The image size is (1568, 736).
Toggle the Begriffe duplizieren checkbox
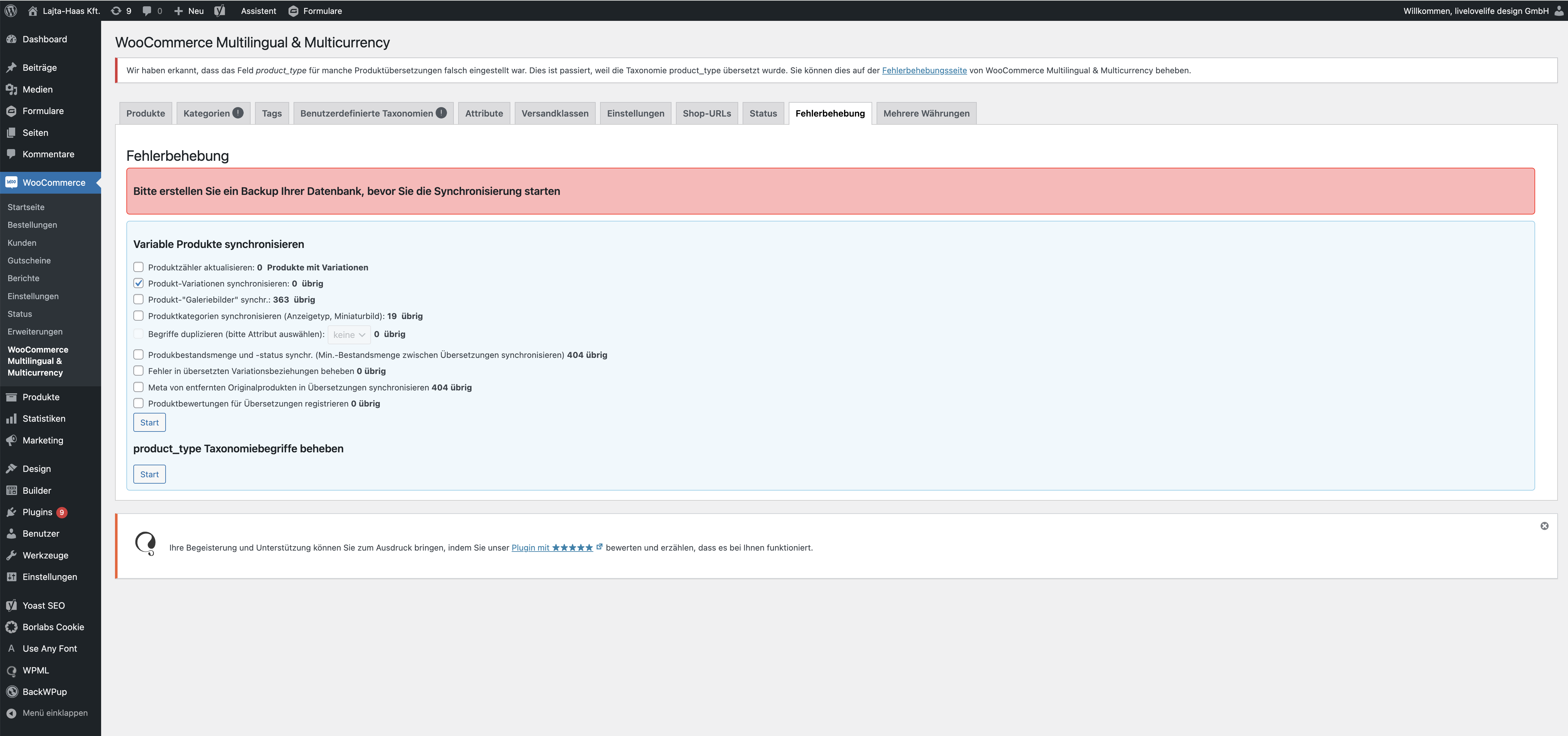click(x=138, y=334)
